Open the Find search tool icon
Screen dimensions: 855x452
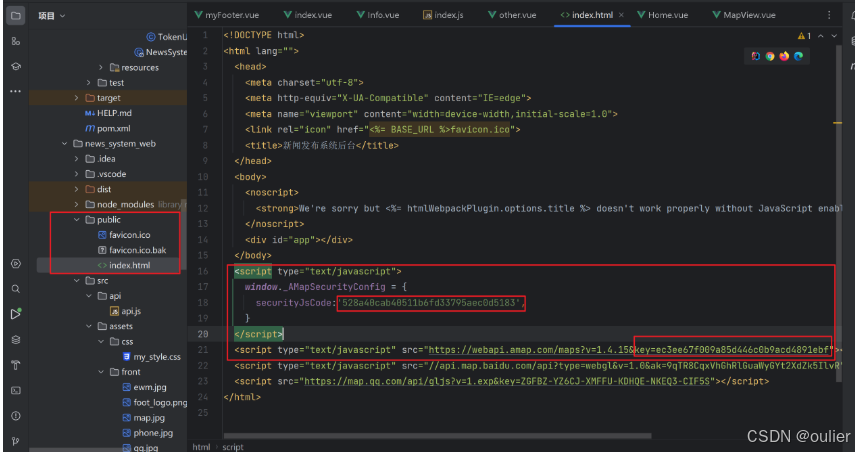pos(15,289)
